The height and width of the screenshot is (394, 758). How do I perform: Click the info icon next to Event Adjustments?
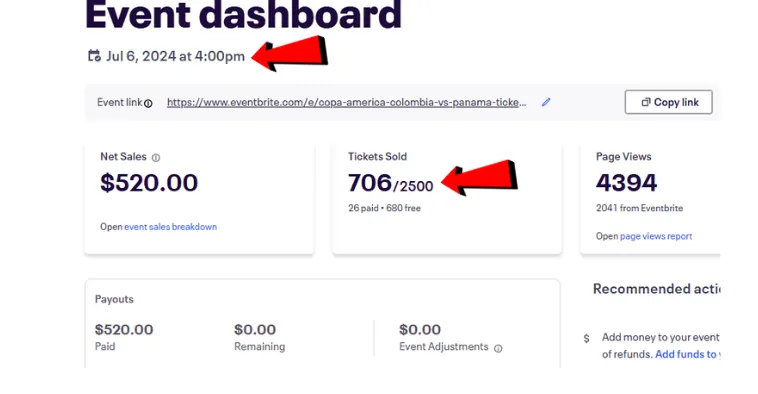[x=498, y=348]
